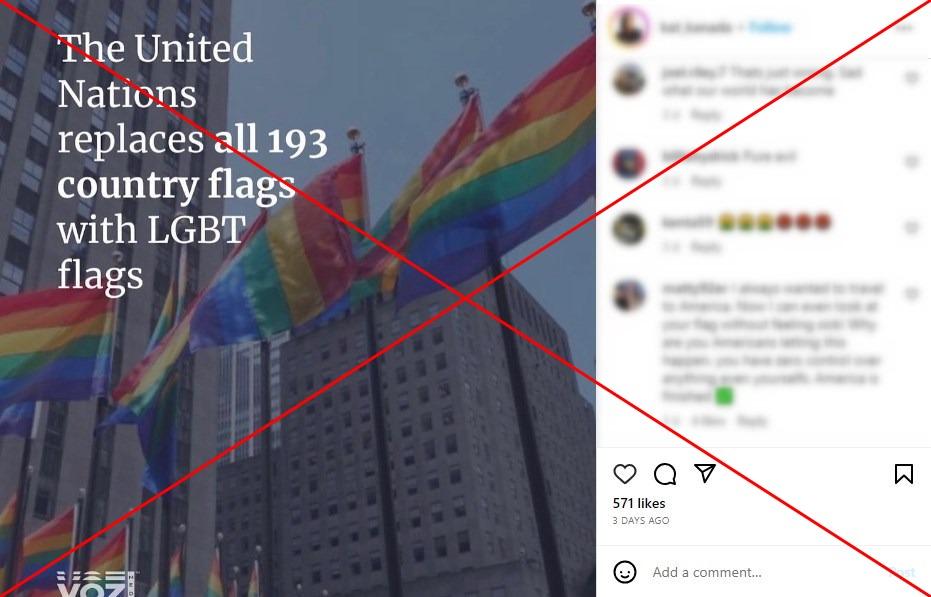Open the post author's profile picture
Image resolution: width=931 pixels, height=597 pixels.
point(629,27)
